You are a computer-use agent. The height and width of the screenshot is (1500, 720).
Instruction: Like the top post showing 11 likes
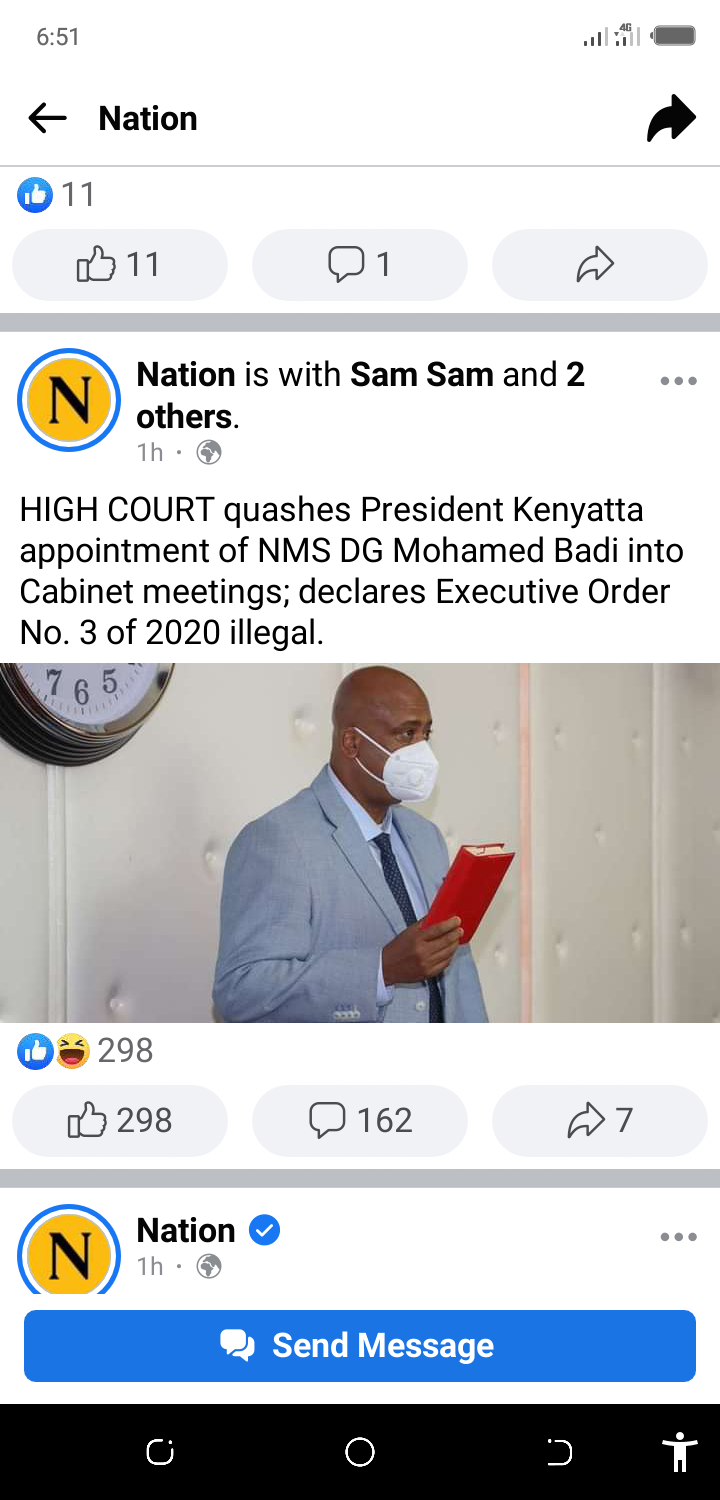click(x=120, y=264)
